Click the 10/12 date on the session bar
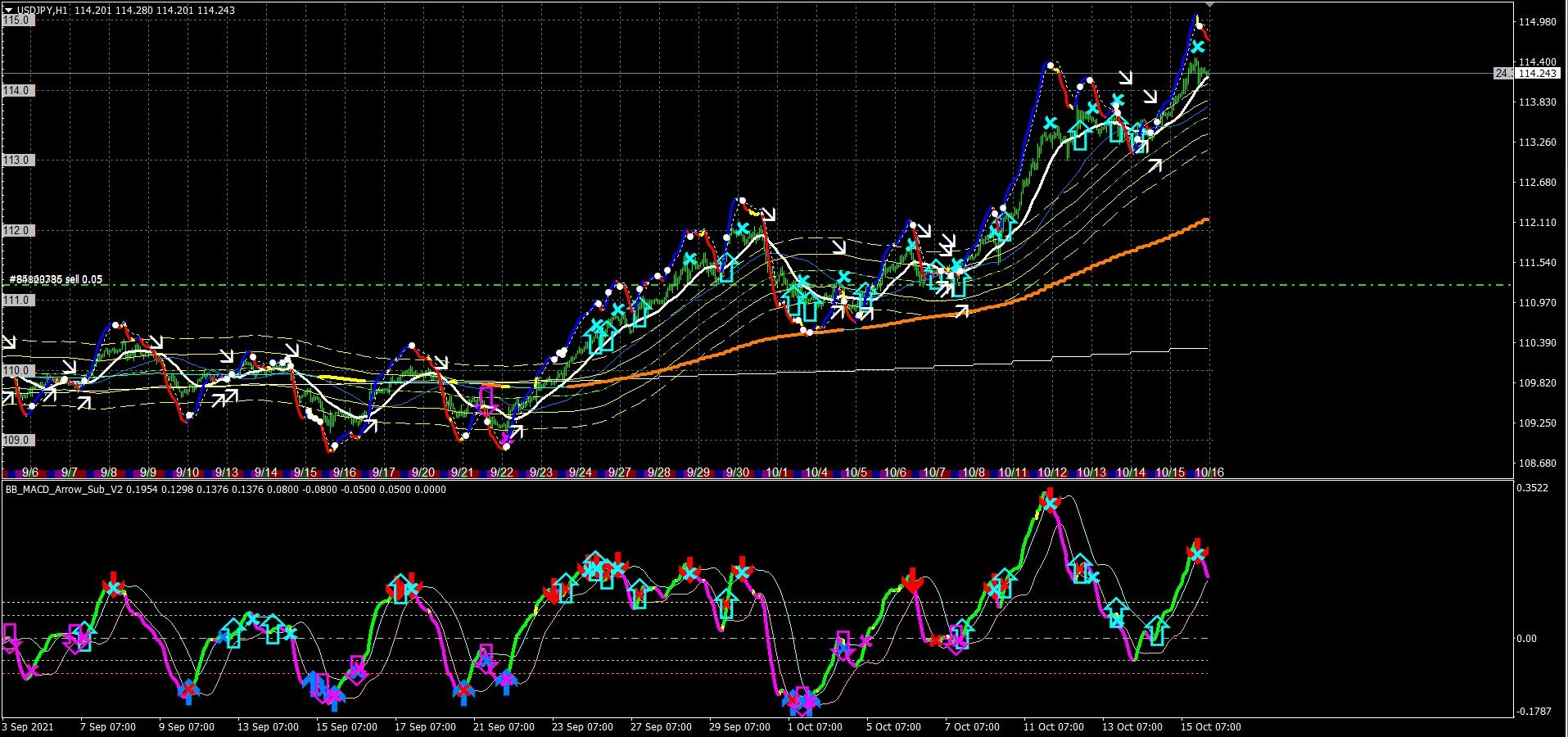 coord(1051,472)
